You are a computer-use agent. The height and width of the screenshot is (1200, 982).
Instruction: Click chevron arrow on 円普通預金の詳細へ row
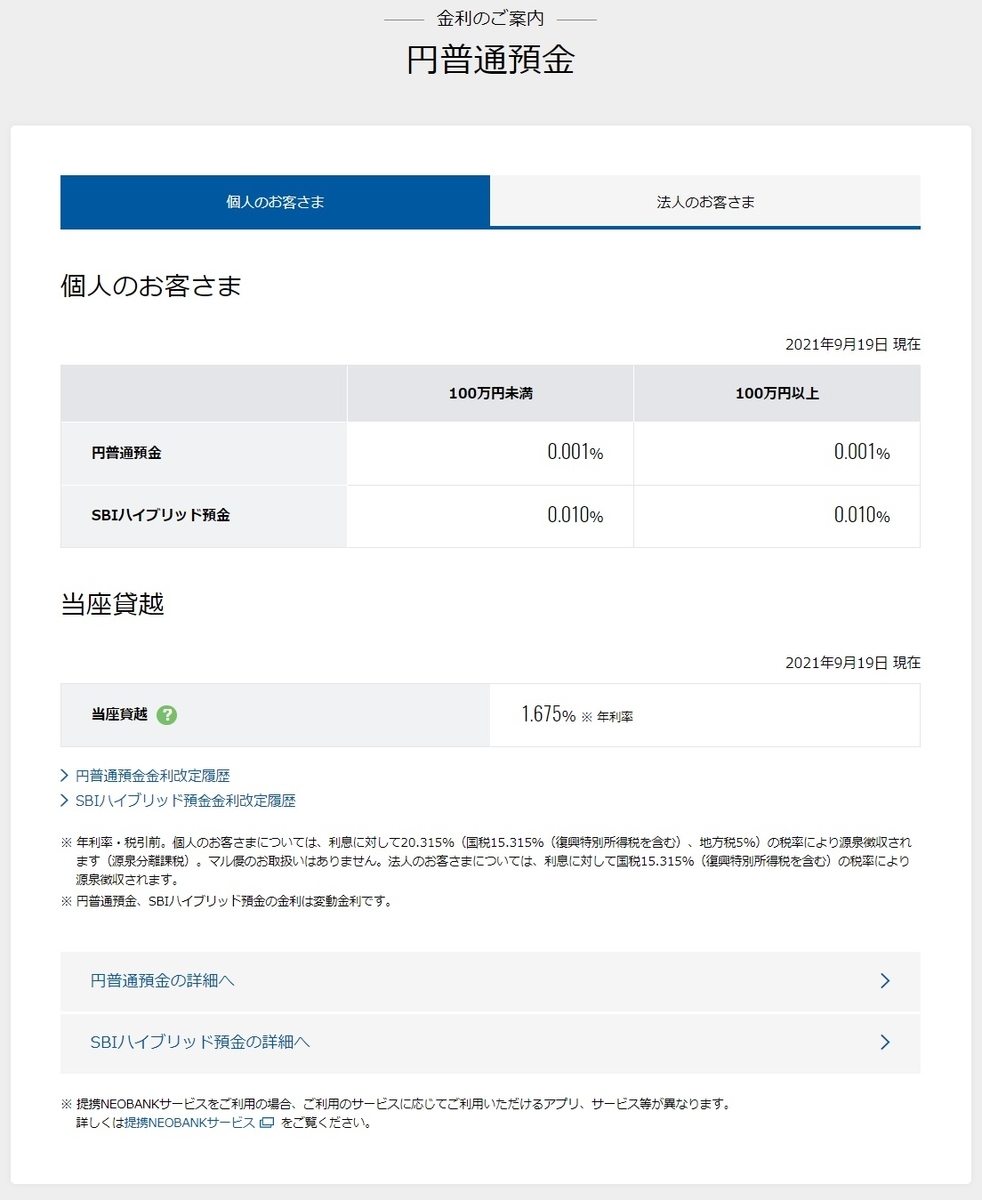(885, 981)
